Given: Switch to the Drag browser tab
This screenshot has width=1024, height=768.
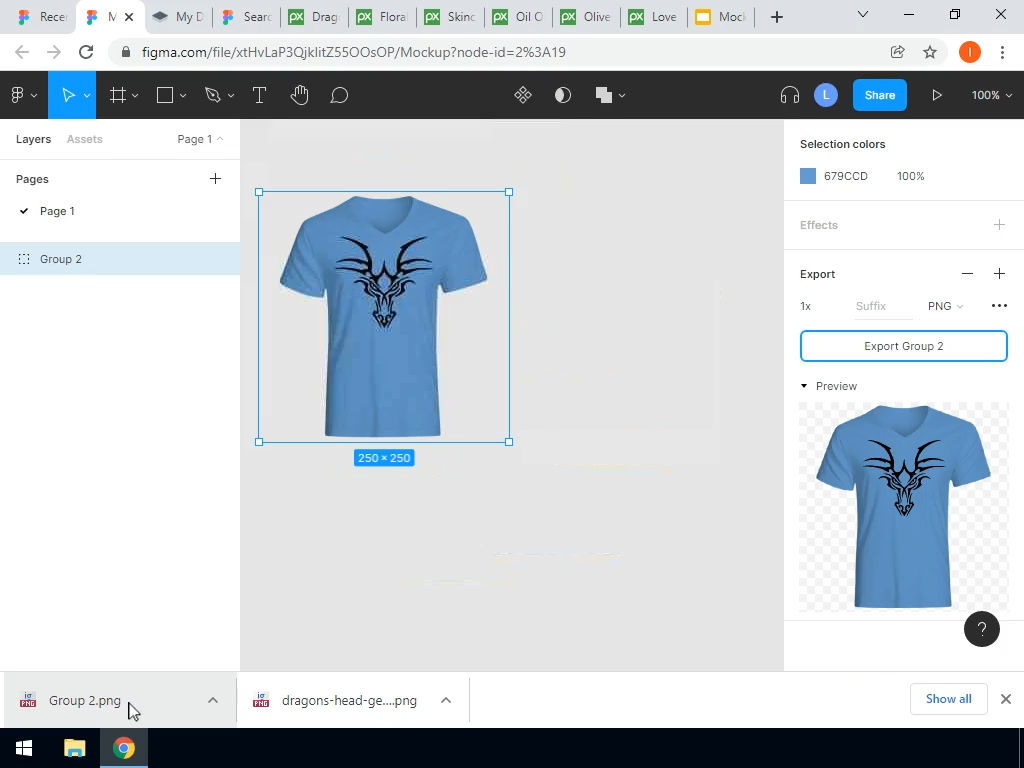Looking at the screenshot, I should (x=314, y=17).
